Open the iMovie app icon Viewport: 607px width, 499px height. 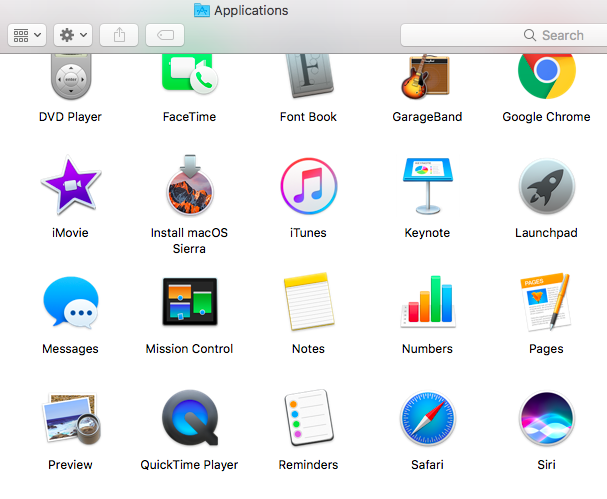(70, 189)
